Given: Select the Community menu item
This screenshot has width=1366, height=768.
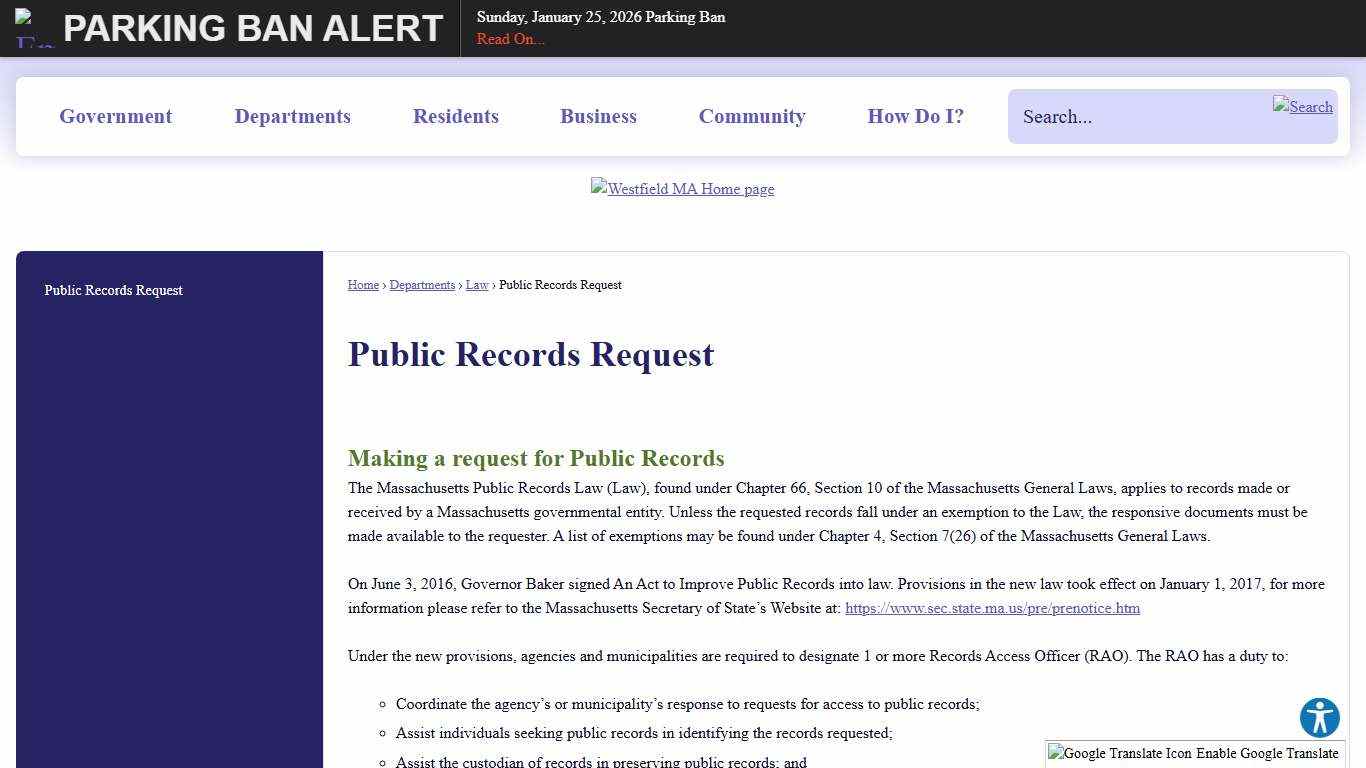Looking at the screenshot, I should (752, 116).
